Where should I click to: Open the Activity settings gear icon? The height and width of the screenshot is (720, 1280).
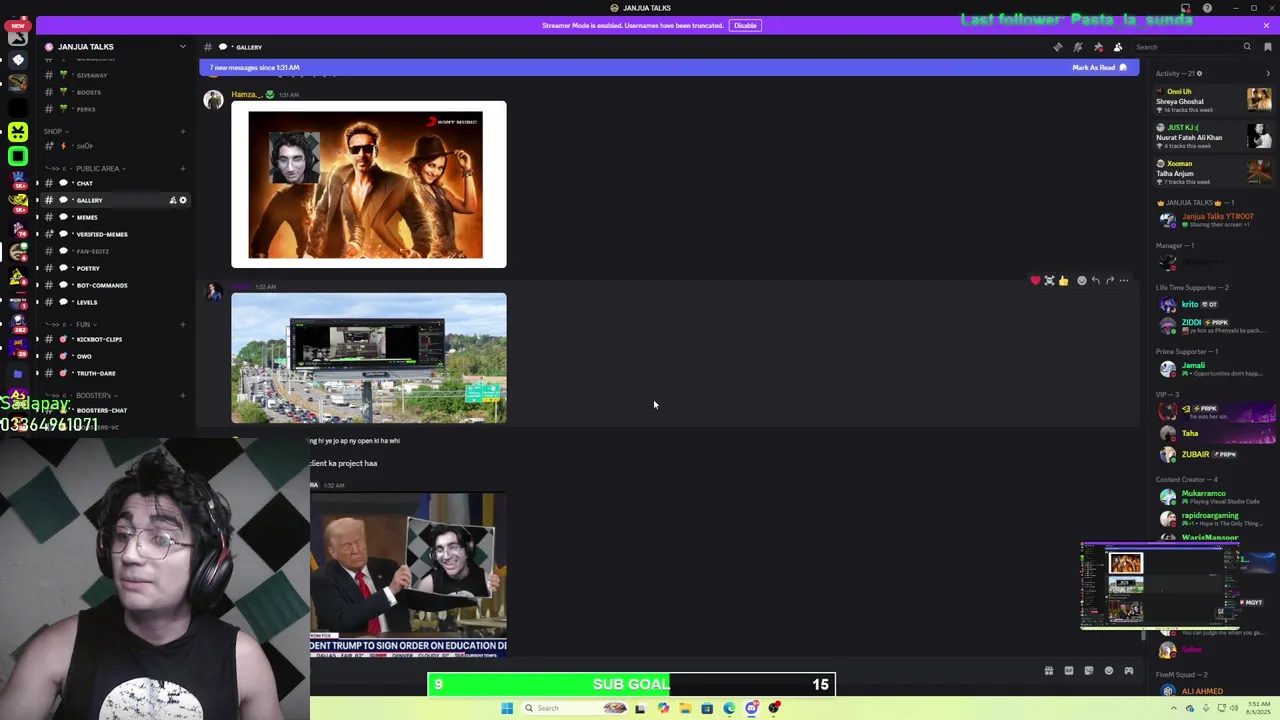pos(1199,73)
